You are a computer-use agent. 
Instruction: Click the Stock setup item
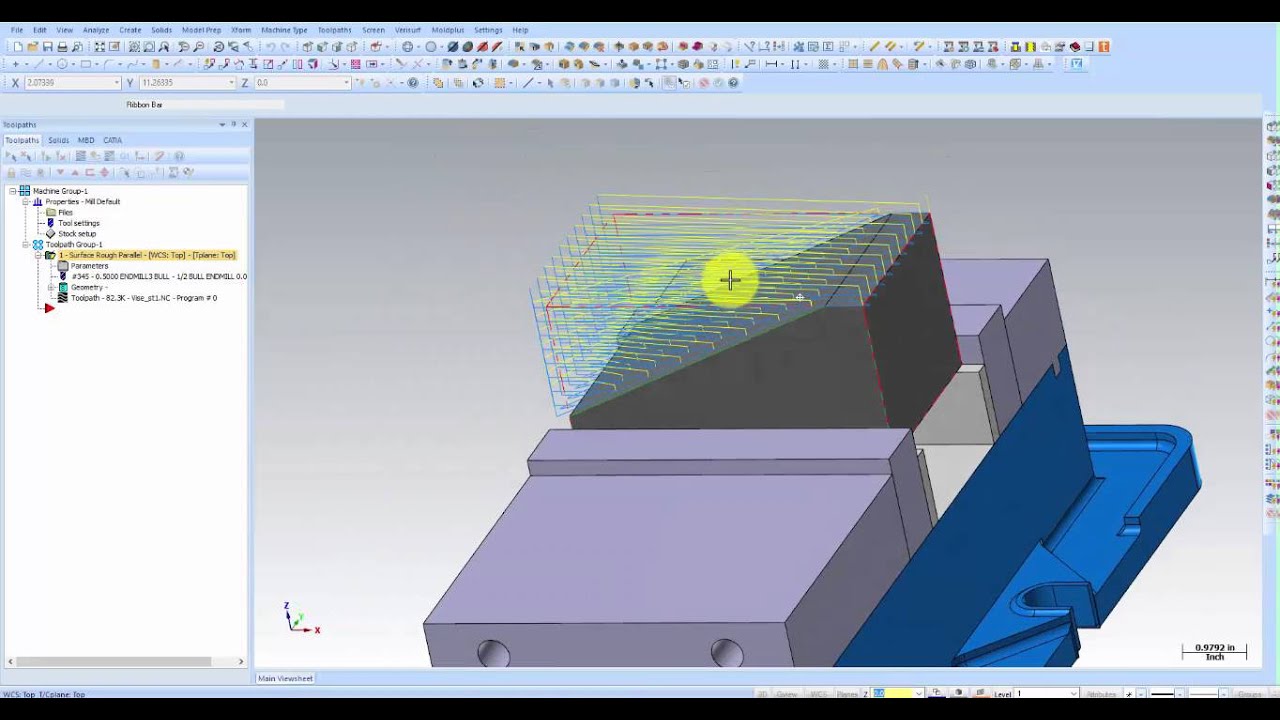[76, 234]
